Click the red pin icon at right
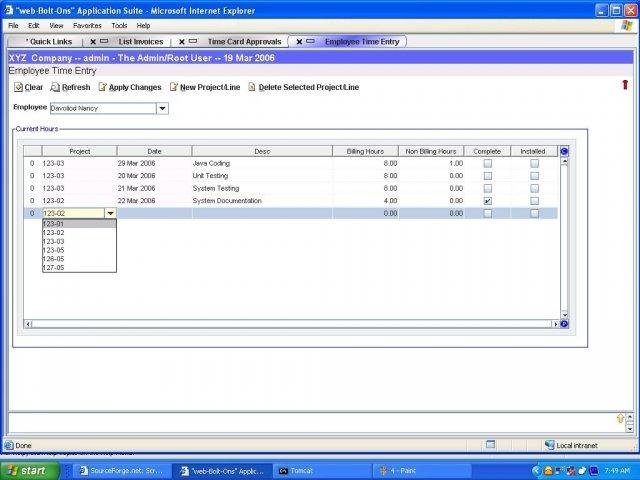 coord(625,84)
